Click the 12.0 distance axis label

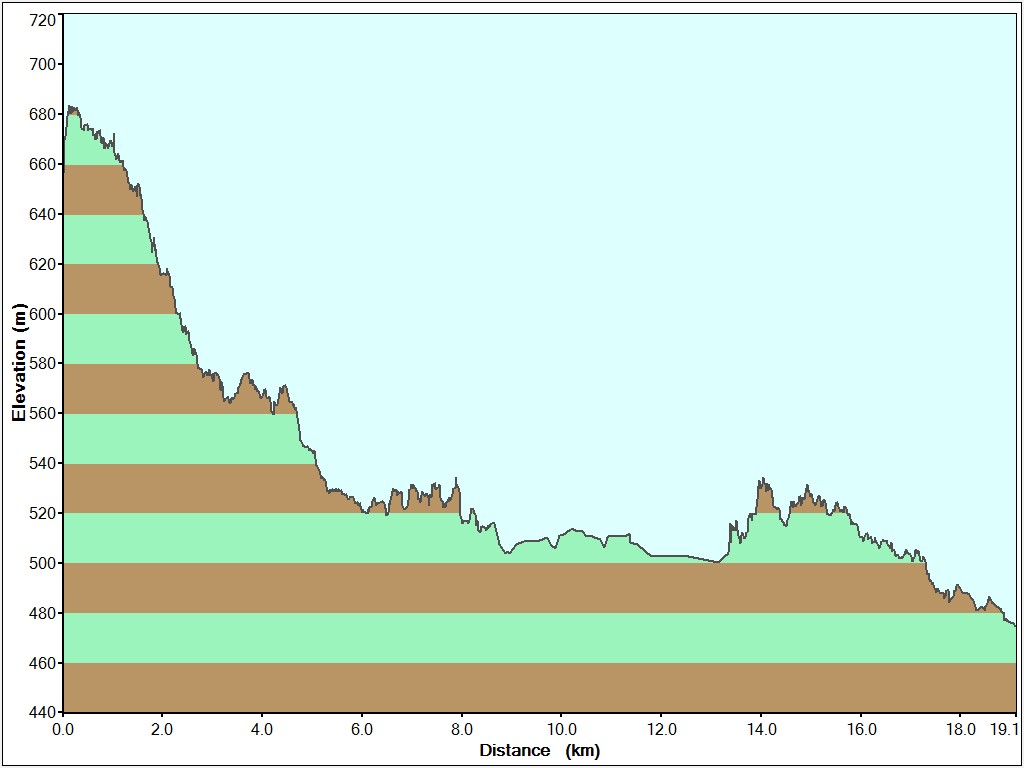pos(661,728)
